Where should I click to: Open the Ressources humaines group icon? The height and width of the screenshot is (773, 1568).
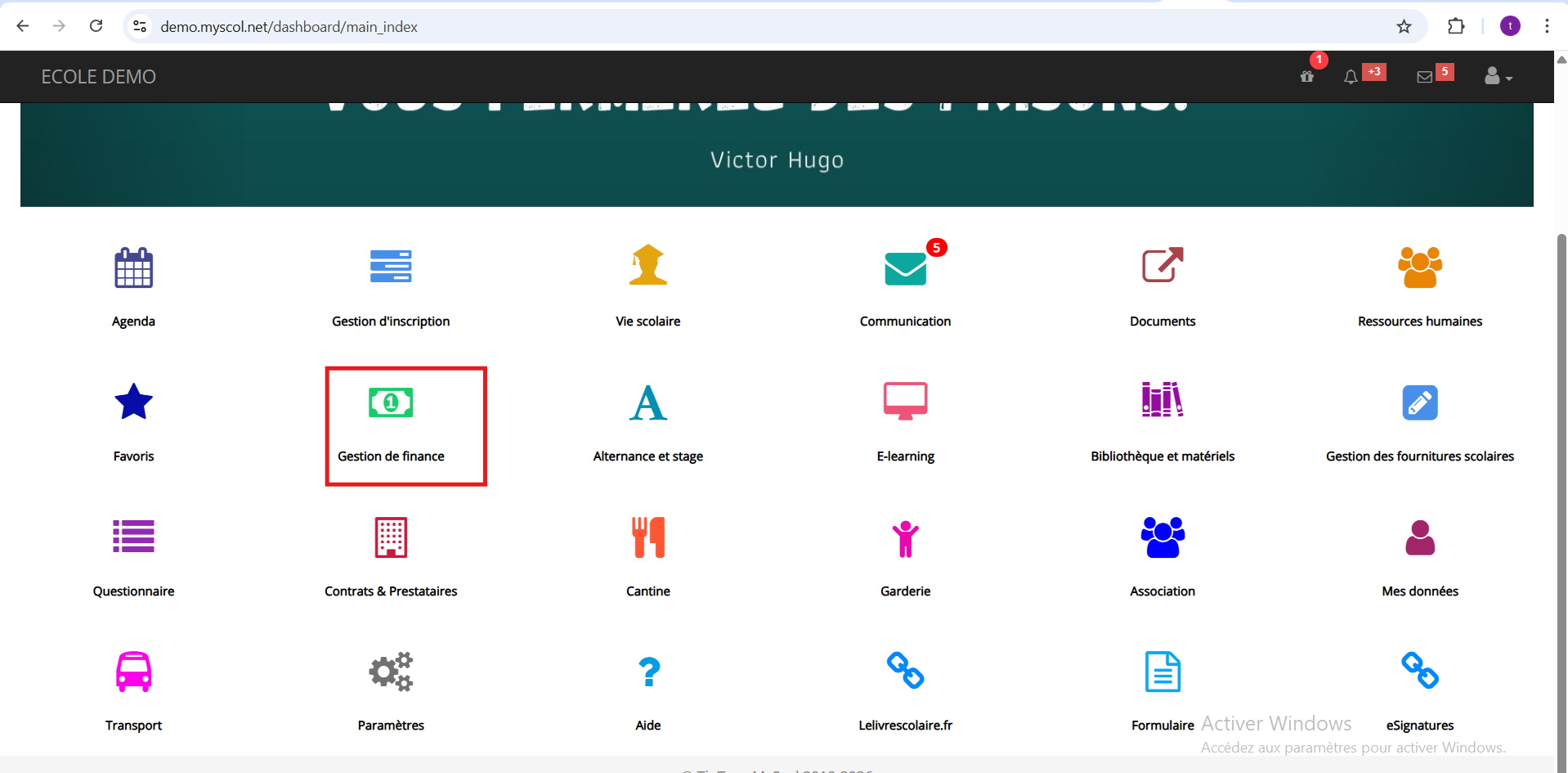(x=1419, y=267)
